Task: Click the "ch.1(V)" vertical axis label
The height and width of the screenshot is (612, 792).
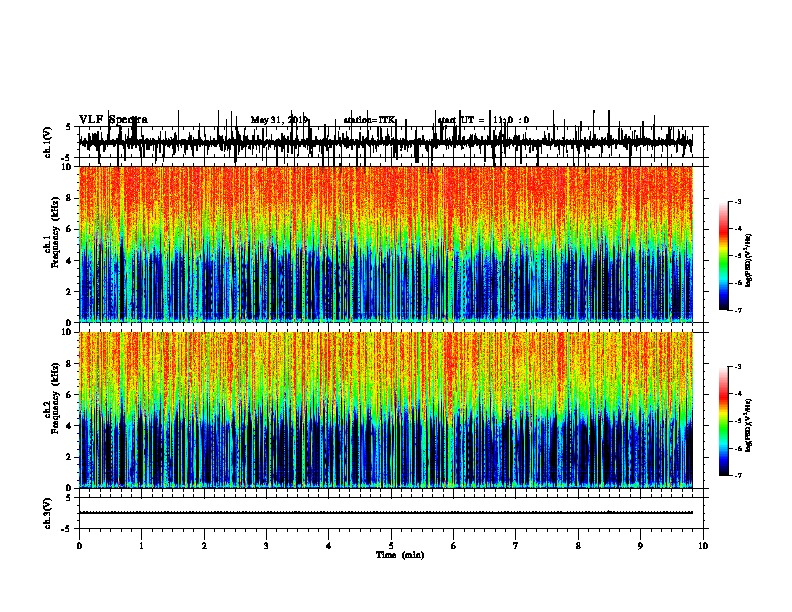Action: click(48, 142)
